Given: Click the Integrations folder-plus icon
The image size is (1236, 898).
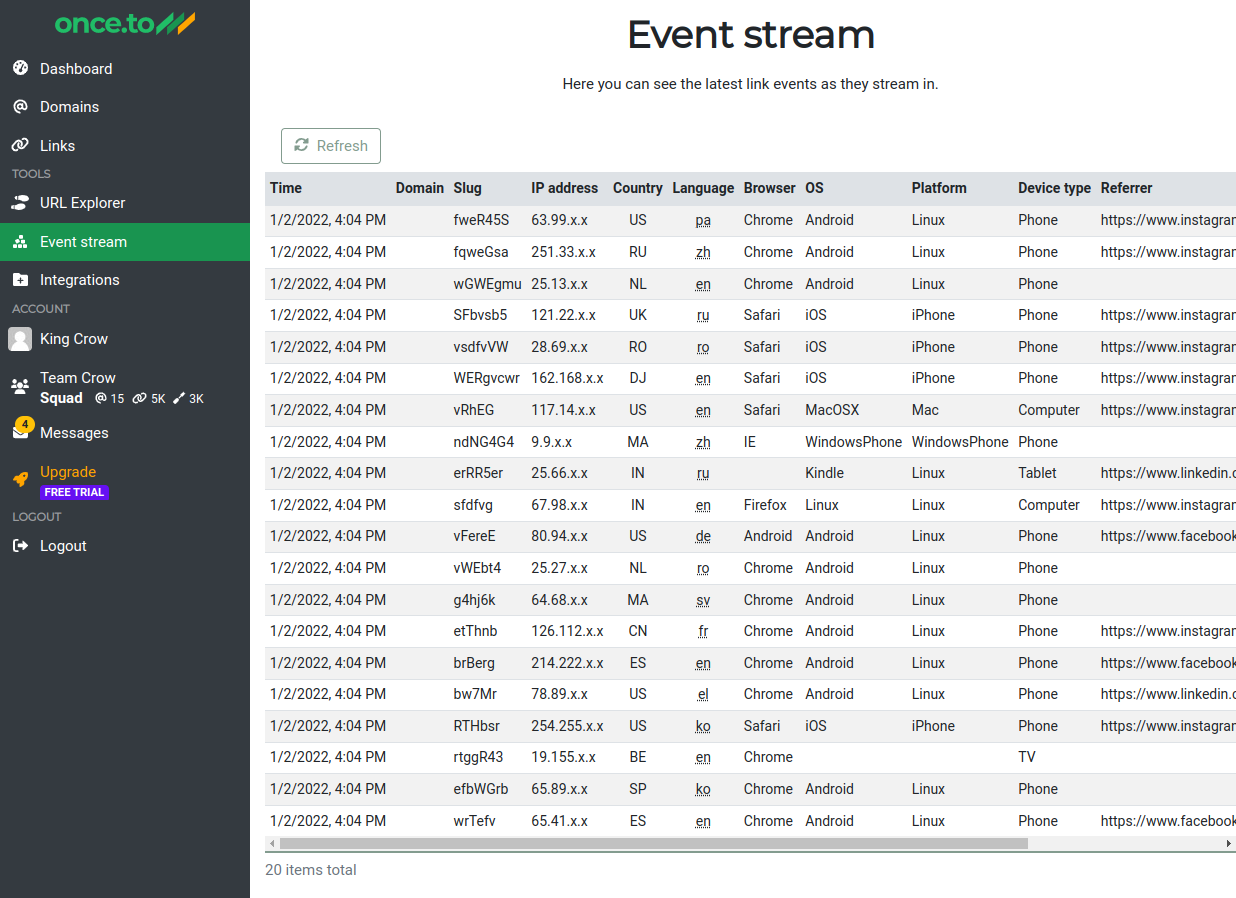Looking at the screenshot, I should [x=20, y=280].
